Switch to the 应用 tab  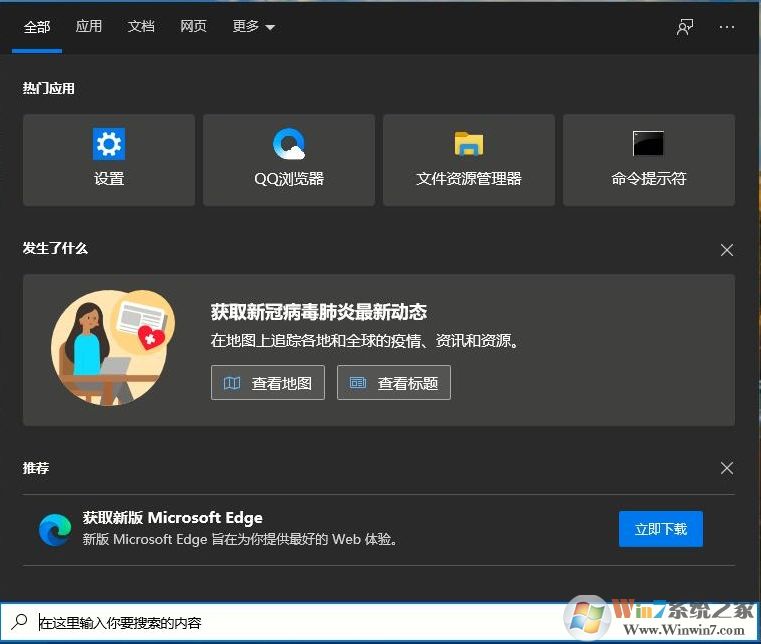click(x=89, y=27)
